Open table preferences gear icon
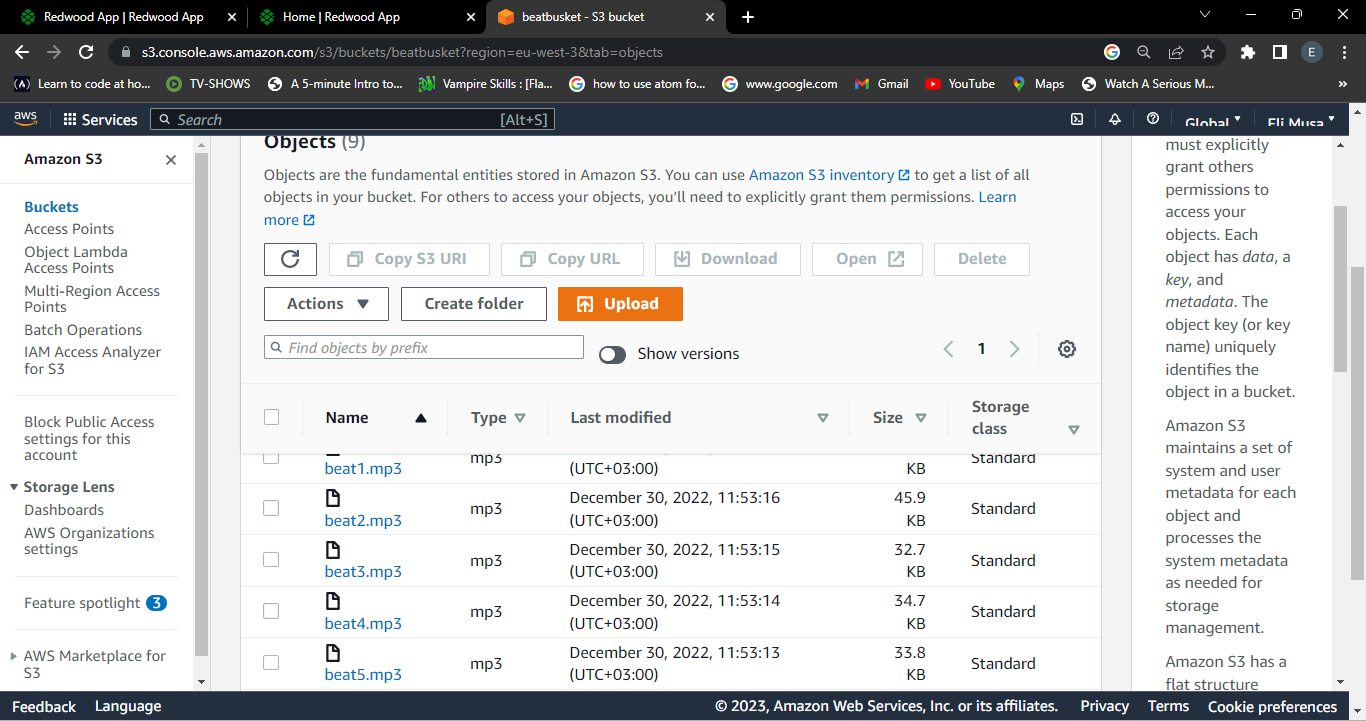Screen dimensions: 1366x721 [1067, 349]
